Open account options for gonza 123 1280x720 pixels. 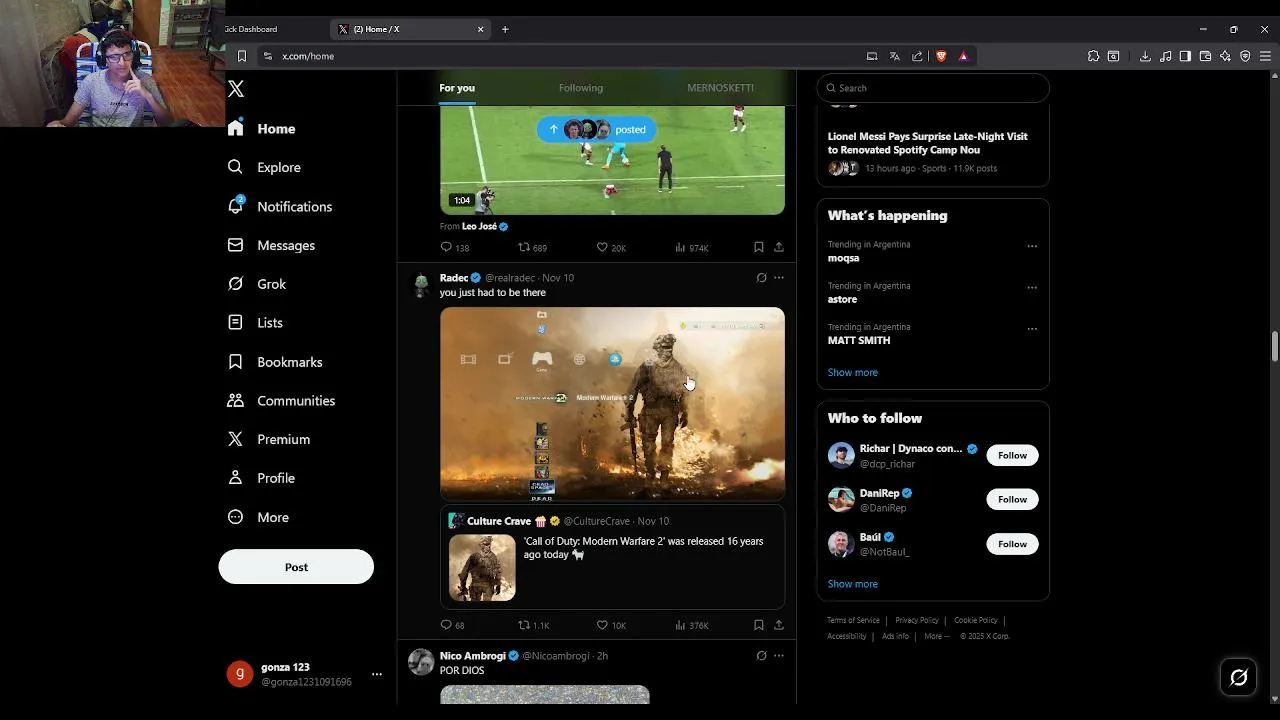click(x=377, y=674)
